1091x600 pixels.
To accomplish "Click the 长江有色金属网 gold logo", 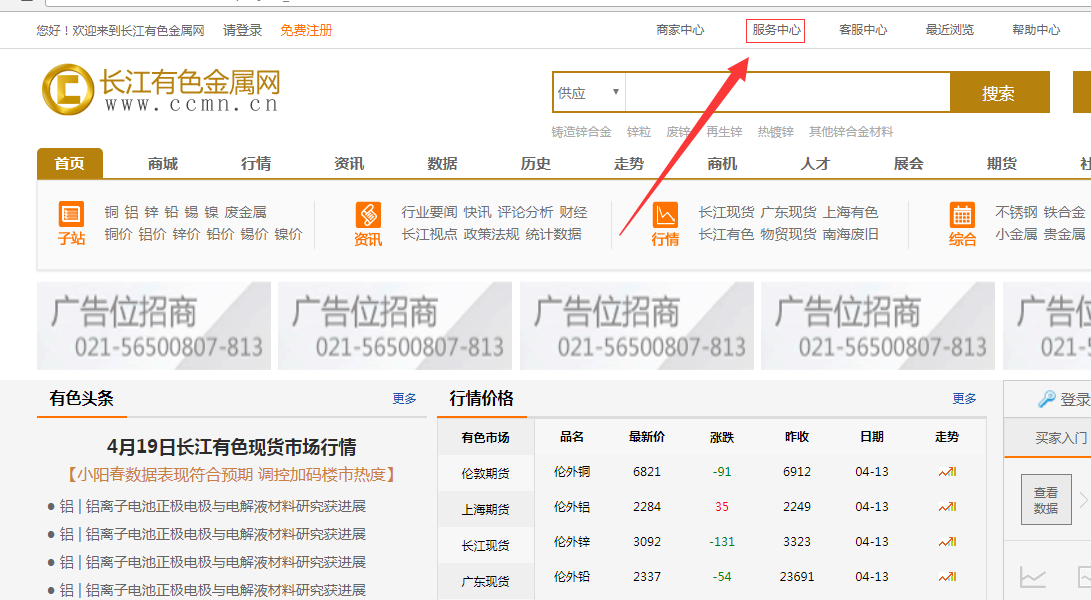I will (x=67, y=89).
